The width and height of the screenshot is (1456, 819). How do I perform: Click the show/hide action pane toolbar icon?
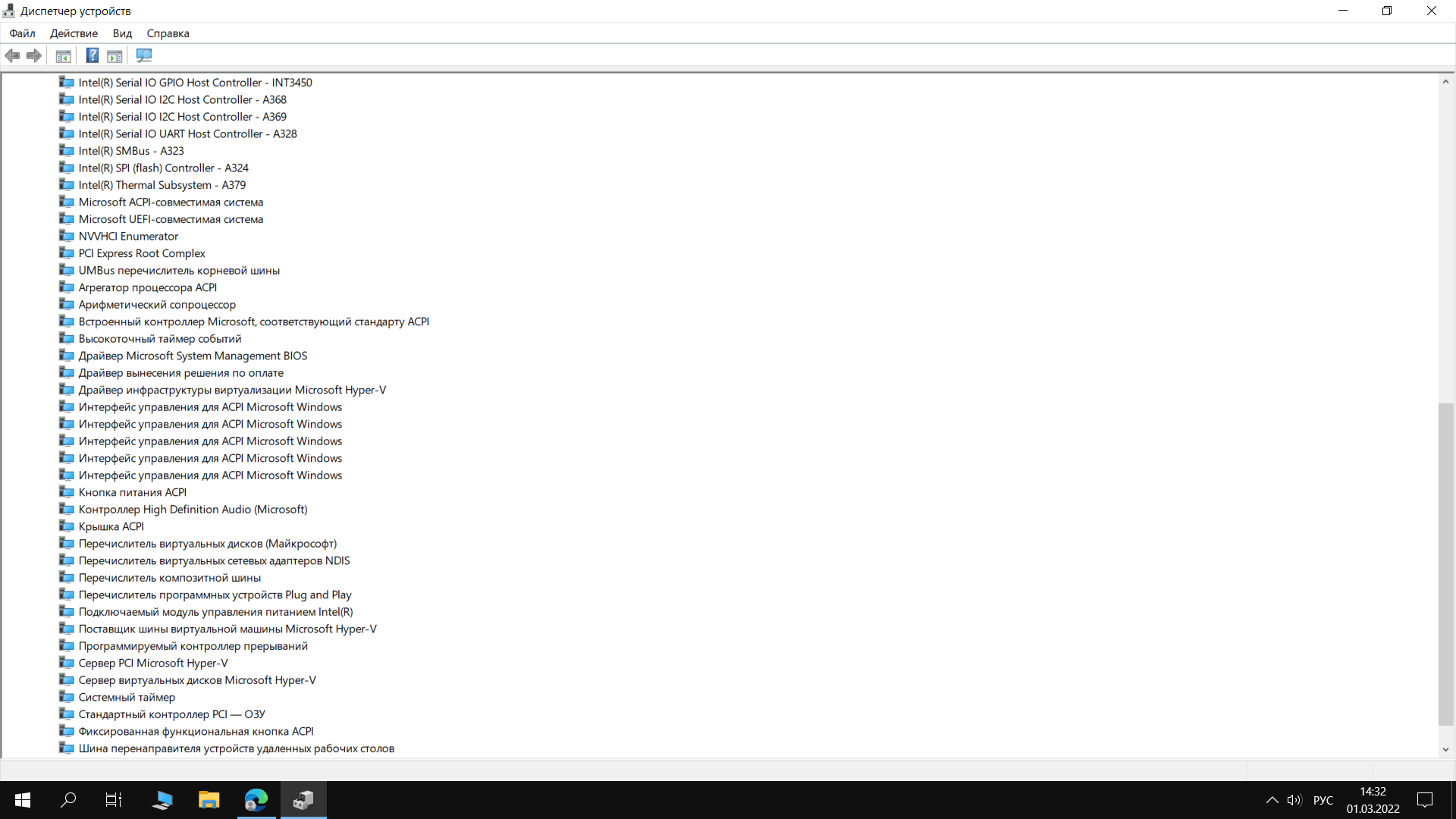click(x=115, y=55)
